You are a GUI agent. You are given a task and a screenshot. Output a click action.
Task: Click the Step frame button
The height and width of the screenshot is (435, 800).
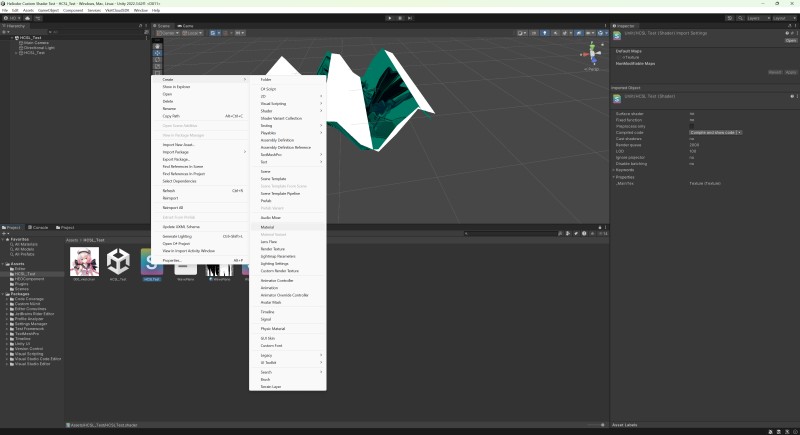pos(410,18)
